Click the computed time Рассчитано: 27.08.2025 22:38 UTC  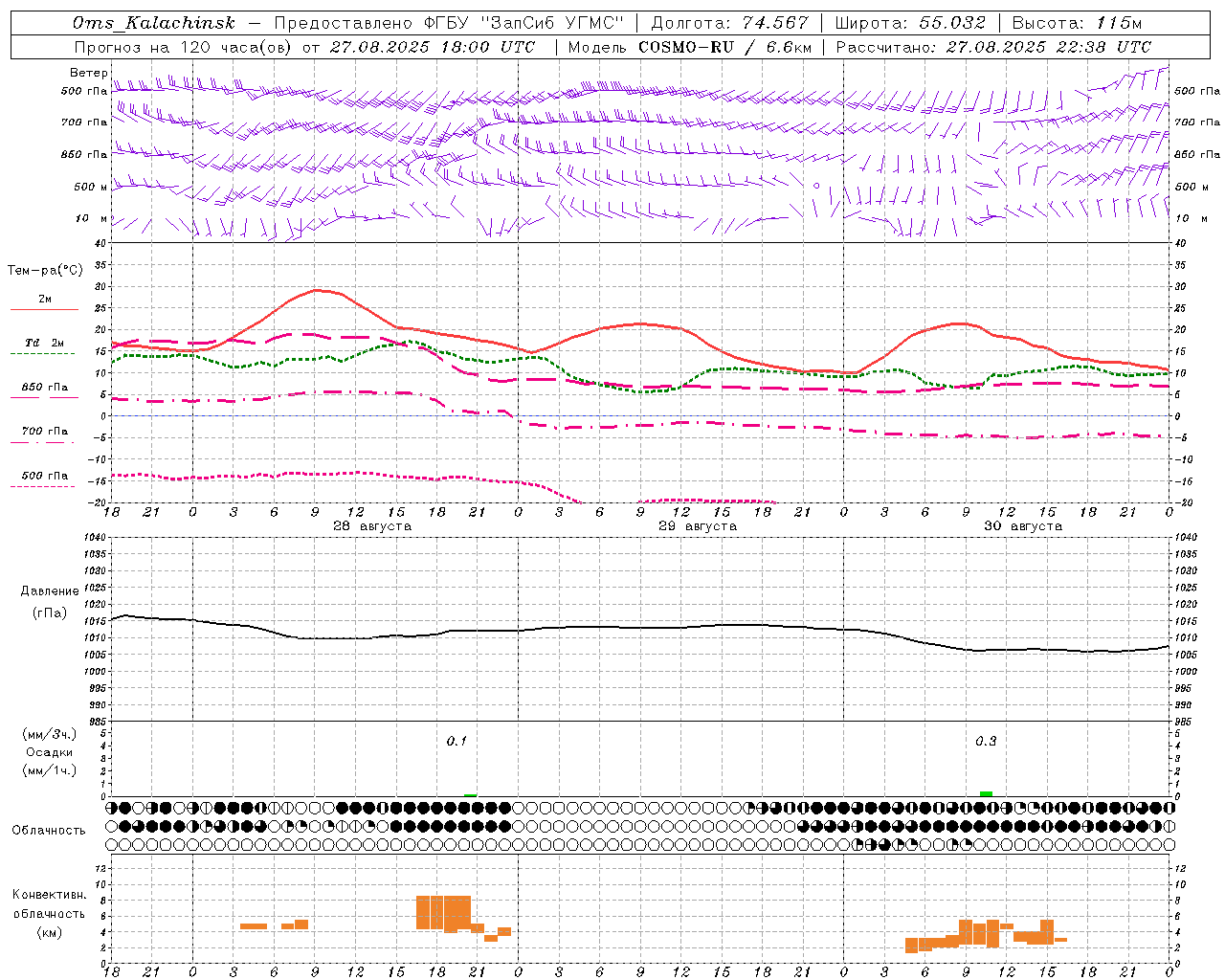coord(992,47)
